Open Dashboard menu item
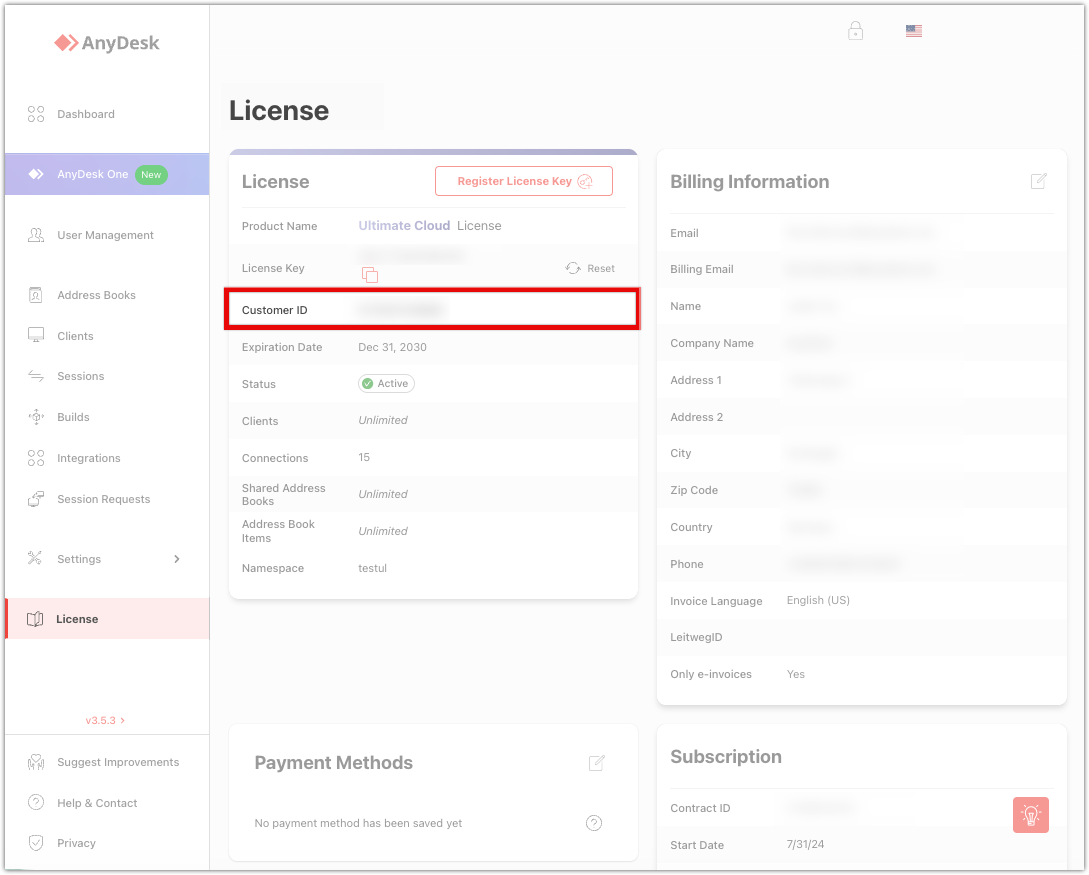The width and height of the screenshot is (1089, 875). click(107, 114)
